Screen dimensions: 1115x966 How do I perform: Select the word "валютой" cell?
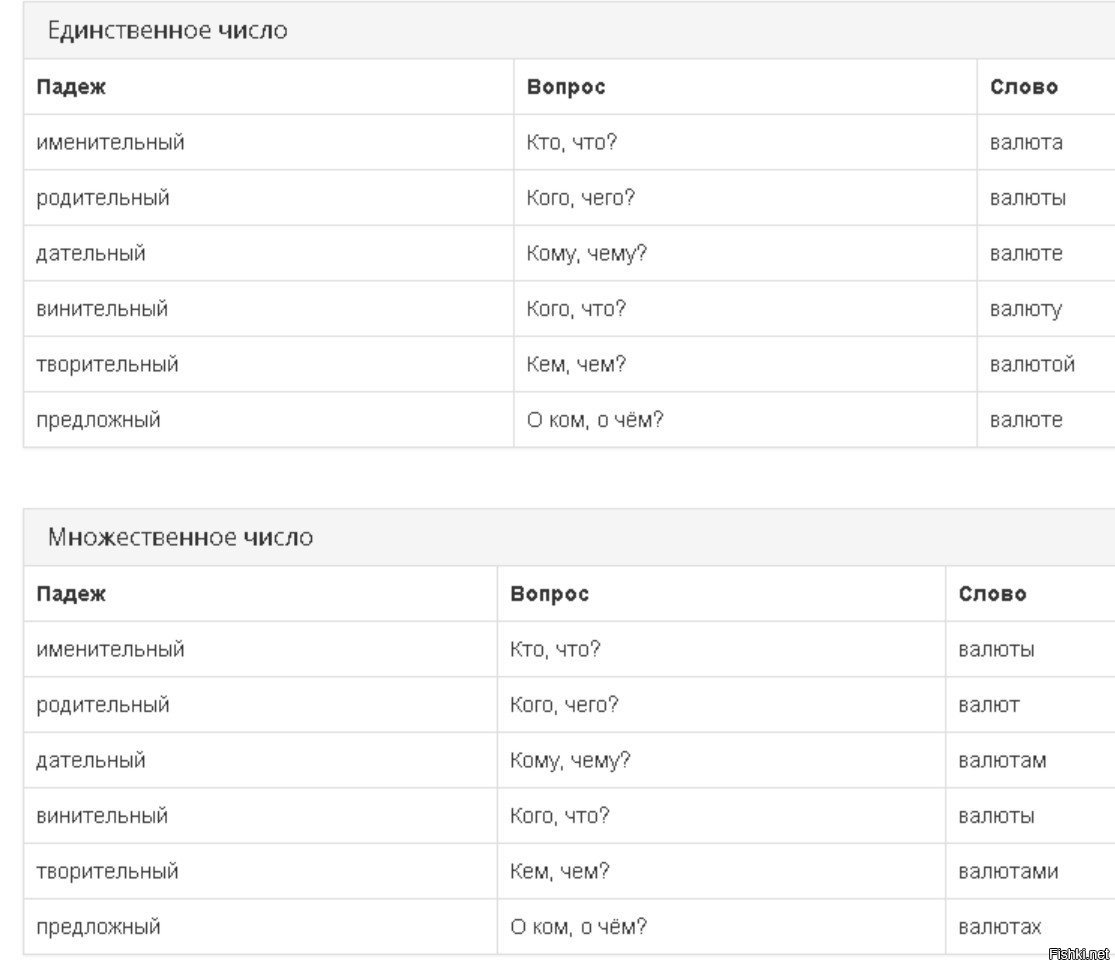tap(1032, 365)
